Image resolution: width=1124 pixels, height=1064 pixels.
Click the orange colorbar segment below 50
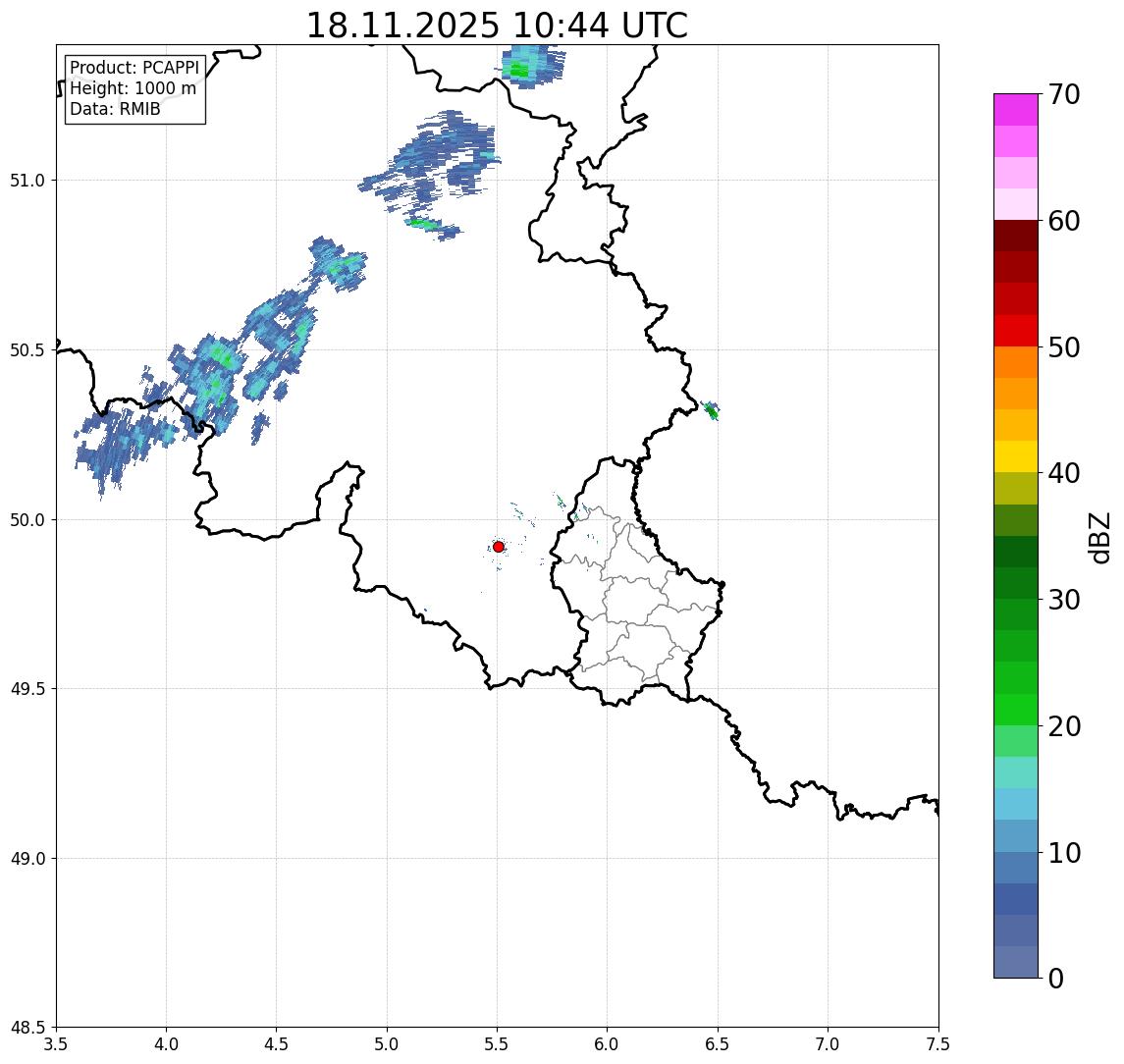pos(1016,362)
